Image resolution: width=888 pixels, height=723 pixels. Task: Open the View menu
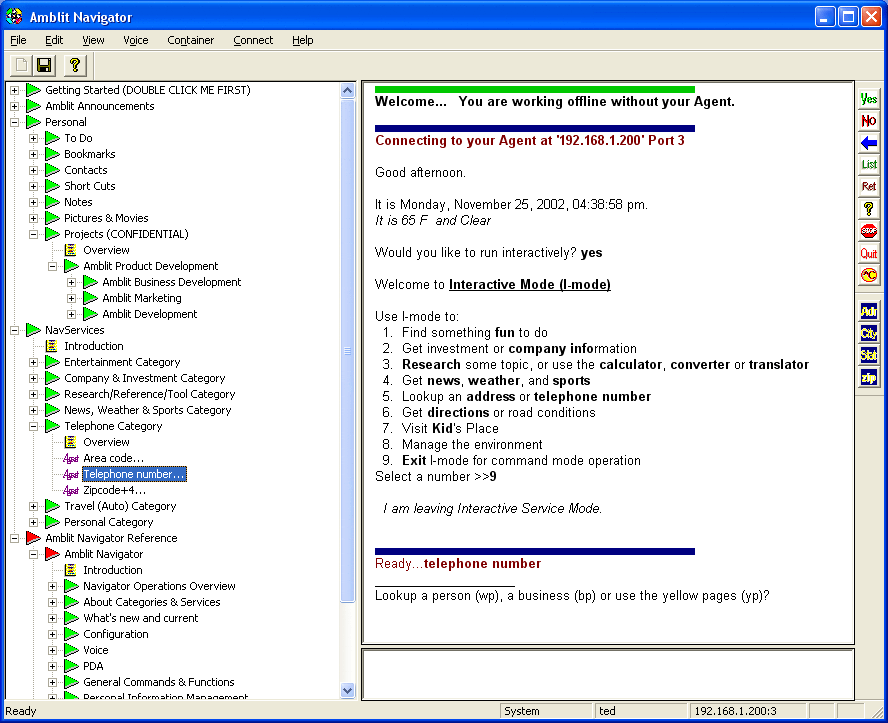click(x=93, y=40)
